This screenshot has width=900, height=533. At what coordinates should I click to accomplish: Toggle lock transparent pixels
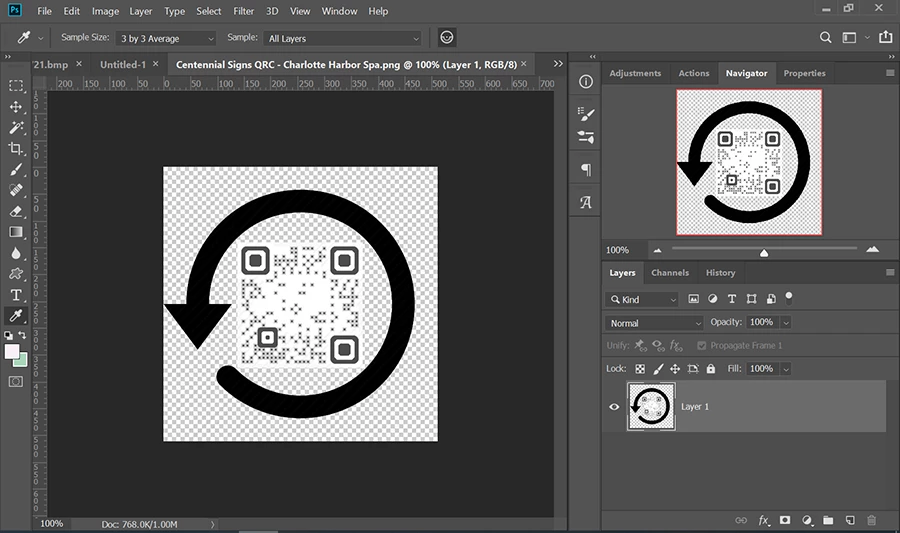tap(640, 369)
